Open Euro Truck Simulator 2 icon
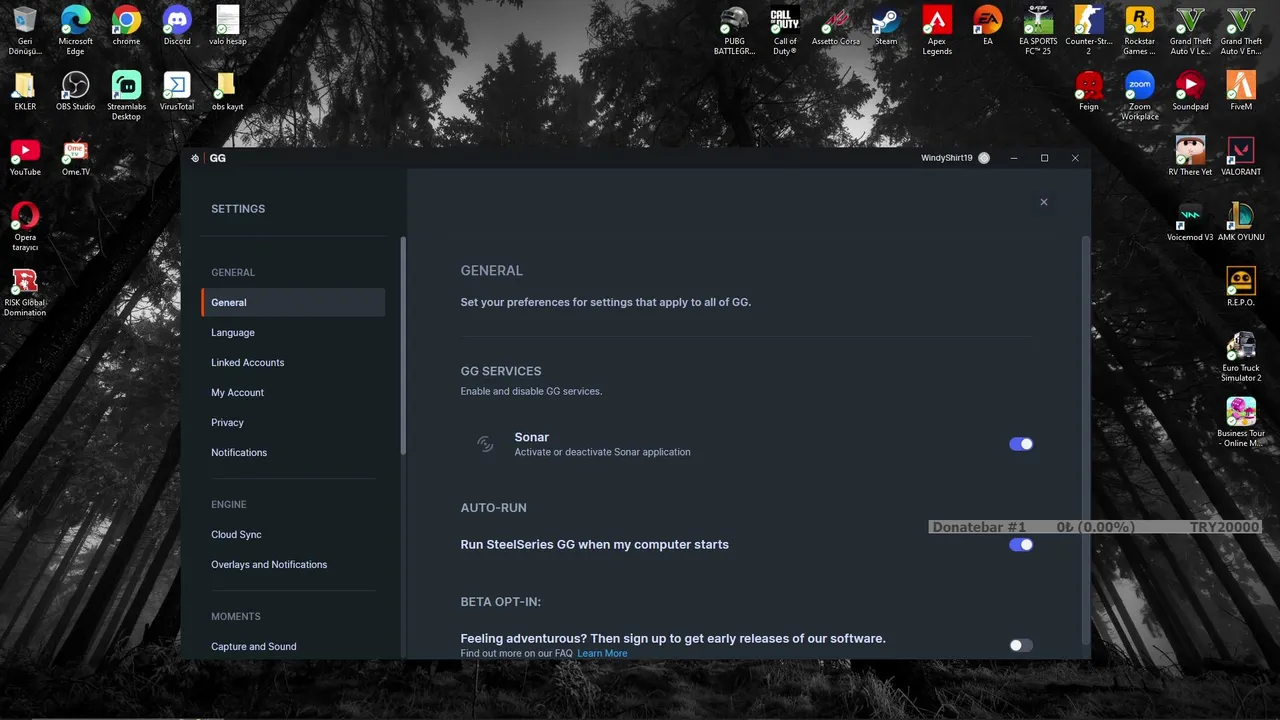Screen dimensions: 1280x720 coord(1241,347)
